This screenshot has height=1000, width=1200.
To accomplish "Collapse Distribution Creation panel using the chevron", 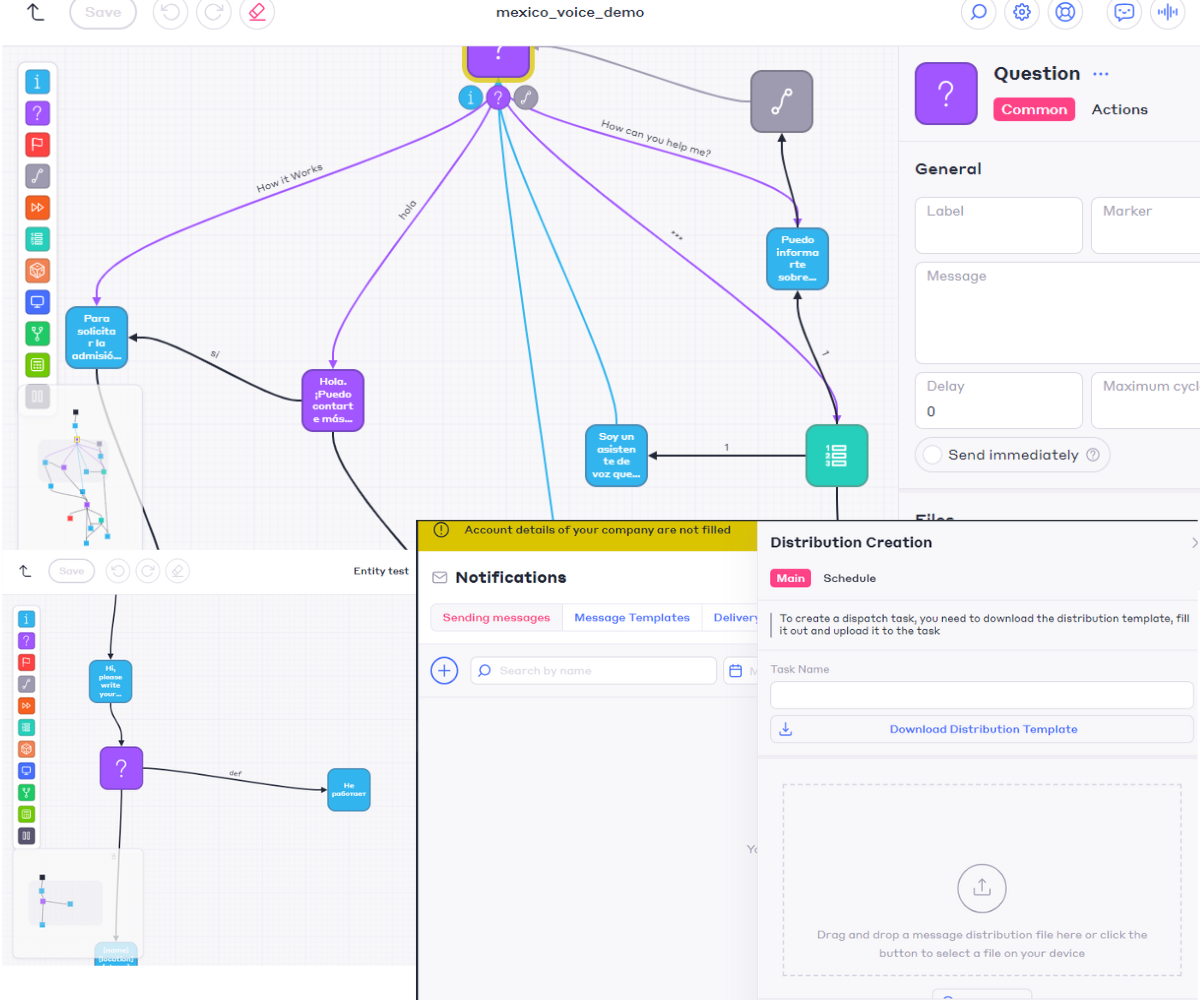I will click(1193, 543).
